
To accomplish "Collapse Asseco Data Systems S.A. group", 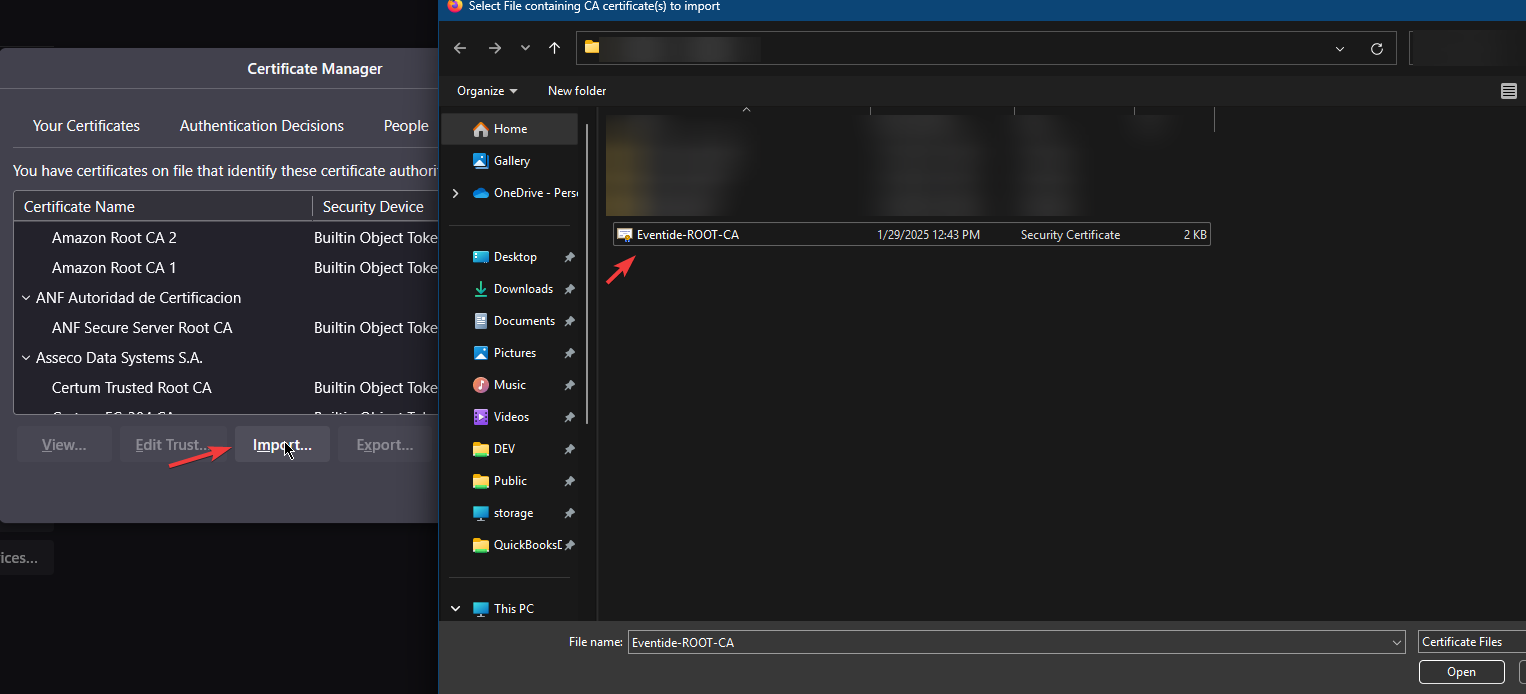I will click(26, 358).
